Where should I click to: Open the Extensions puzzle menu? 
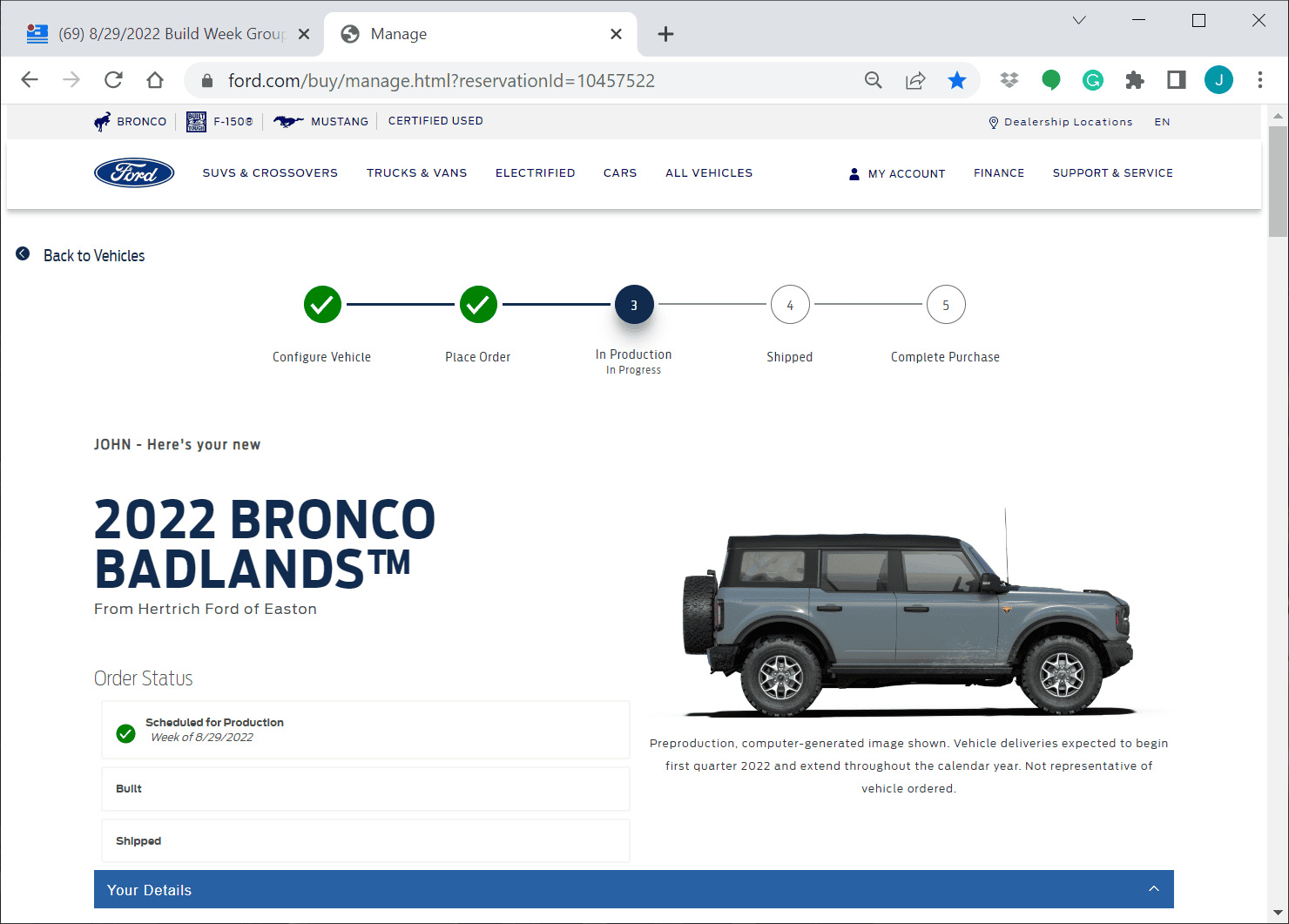(1135, 81)
